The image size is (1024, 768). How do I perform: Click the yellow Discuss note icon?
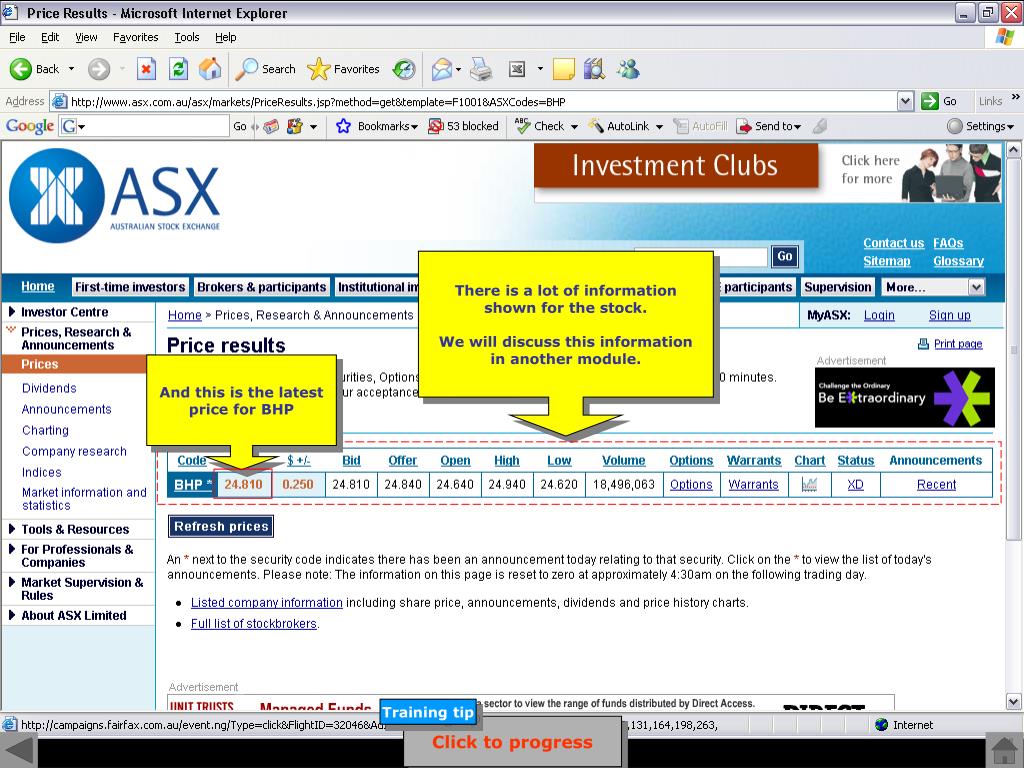pyautogui.click(x=564, y=69)
